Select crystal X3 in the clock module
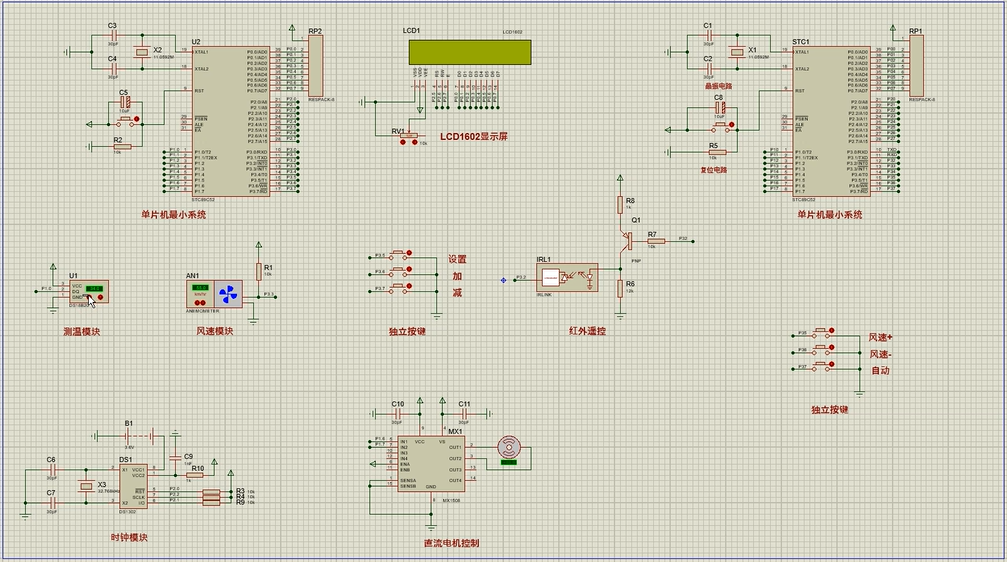1007x562 pixels. click(x=86, y=487)
